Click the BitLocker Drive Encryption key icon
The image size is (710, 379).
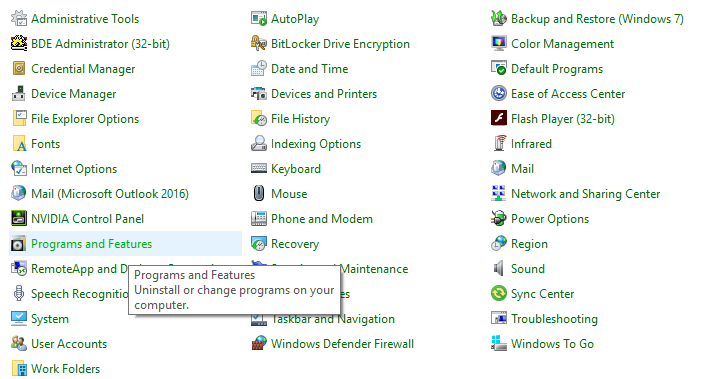(259, 43)
